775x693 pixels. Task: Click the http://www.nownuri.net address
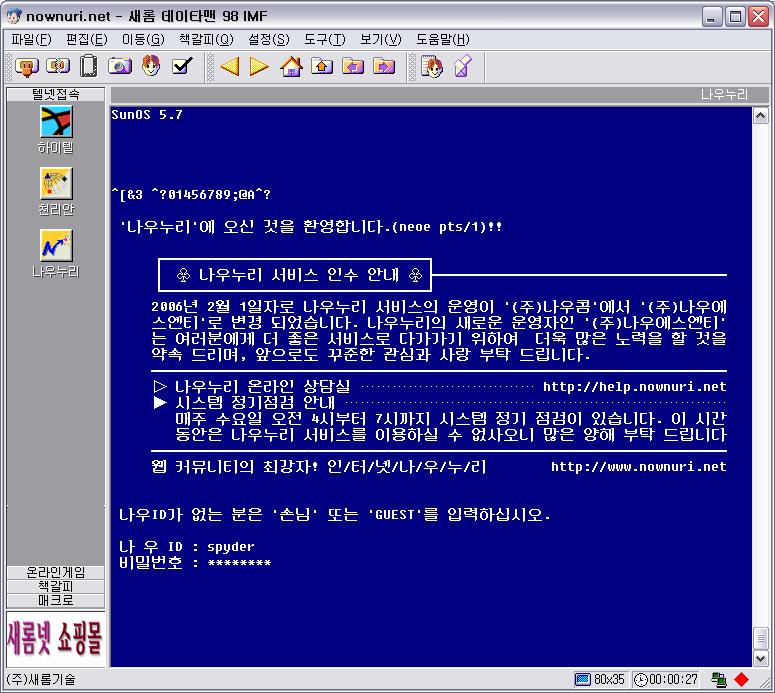coord(639,467)
